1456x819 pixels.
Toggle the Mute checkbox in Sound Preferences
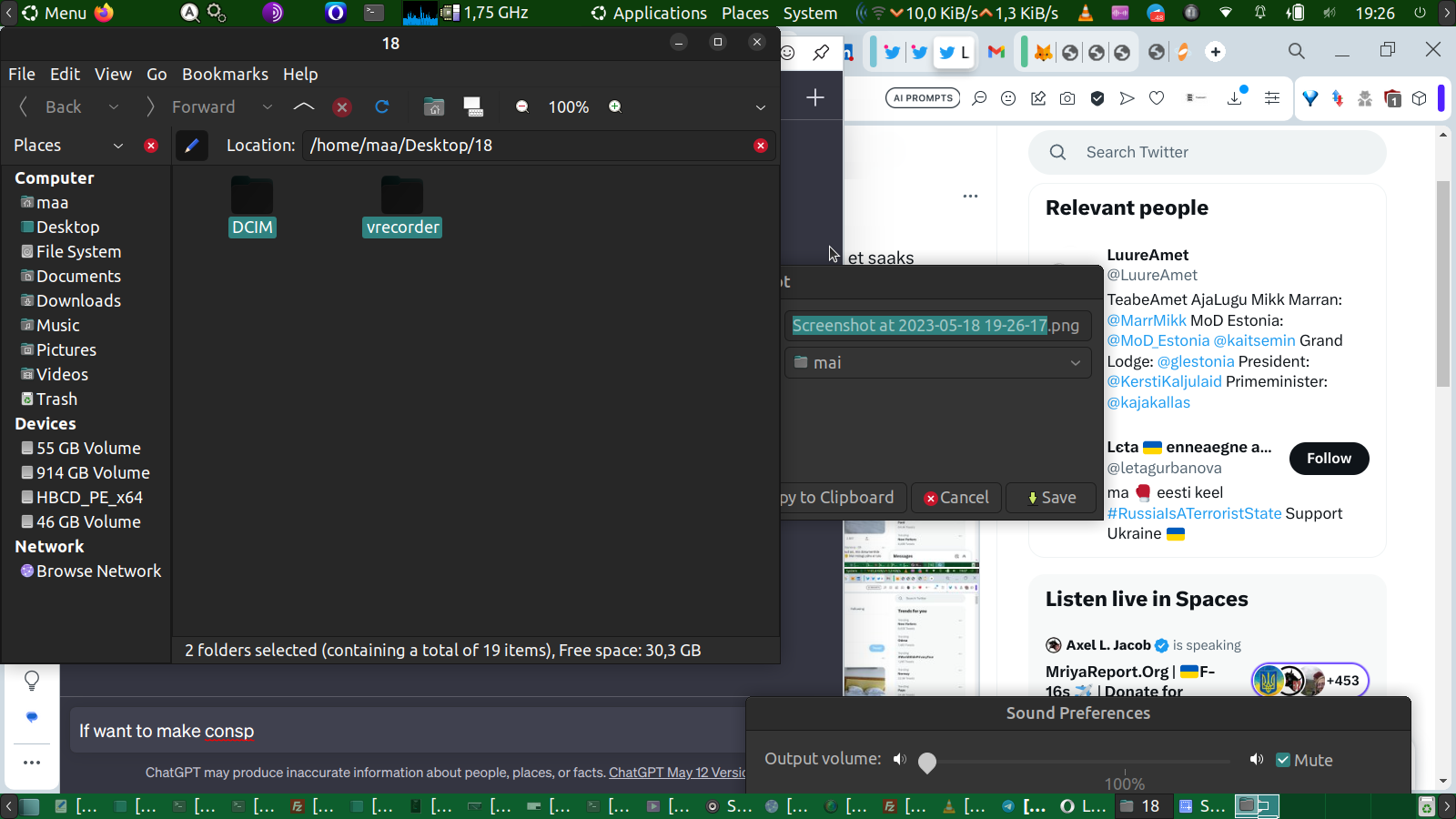[1283, 761]
